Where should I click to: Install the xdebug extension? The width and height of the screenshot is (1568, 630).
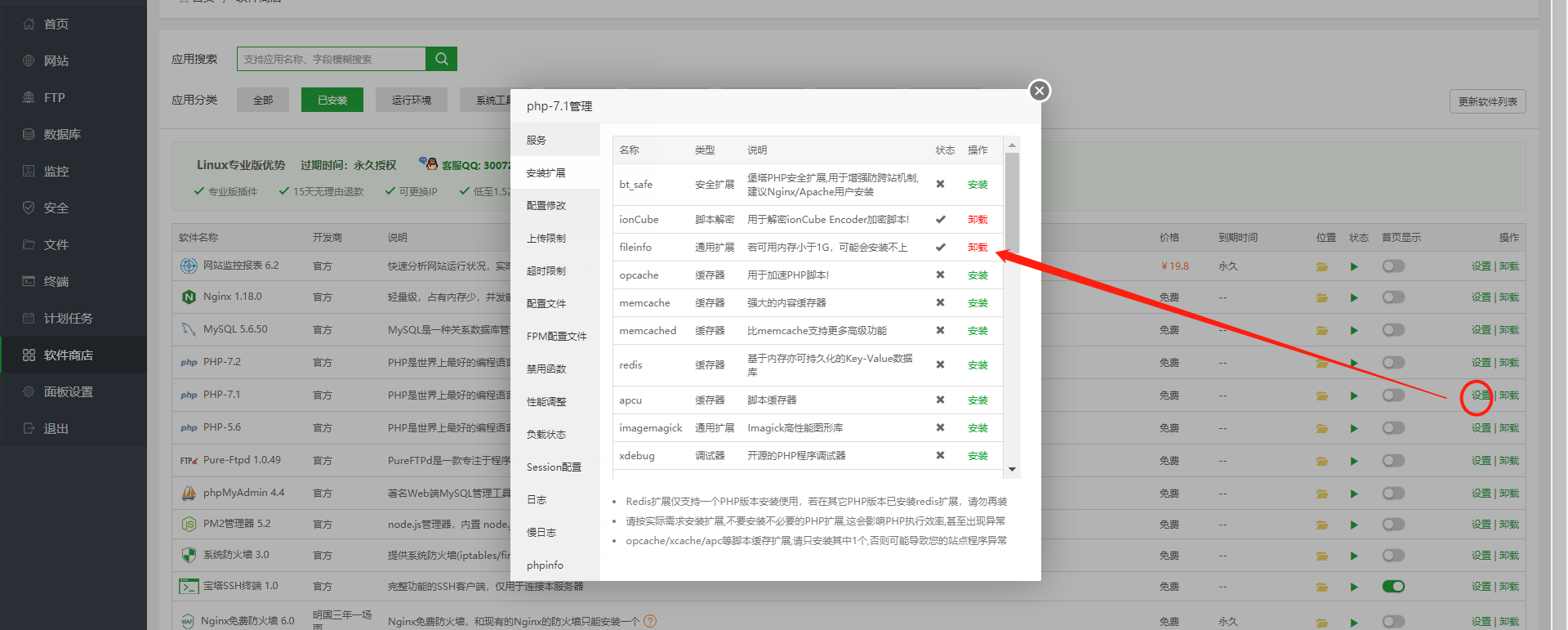point(978,456)
